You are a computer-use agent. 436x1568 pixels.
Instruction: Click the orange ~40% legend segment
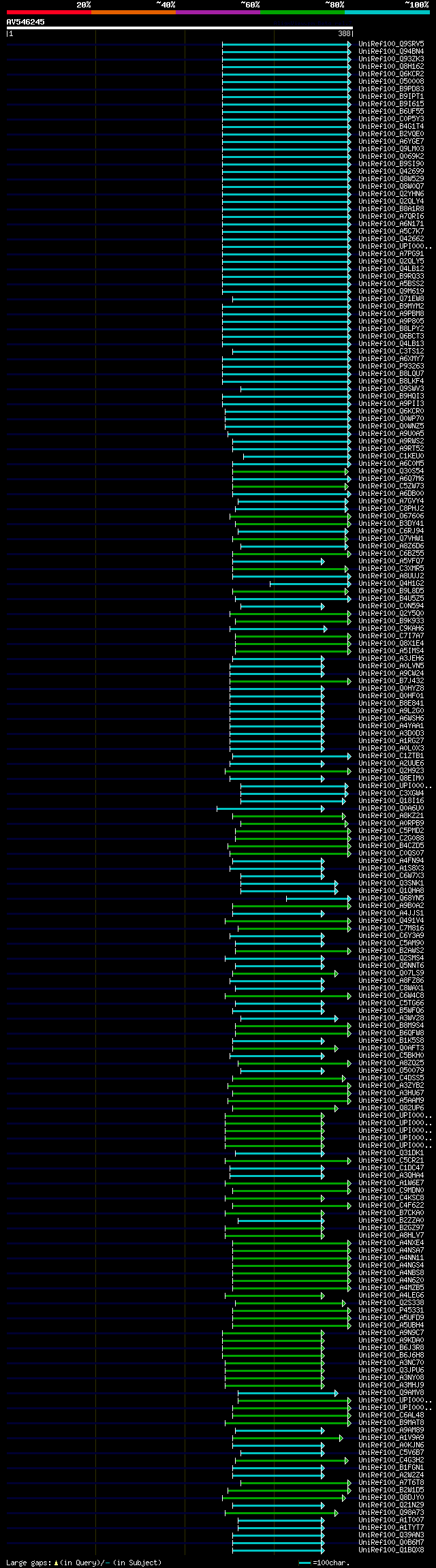click(x=134, y=12)
